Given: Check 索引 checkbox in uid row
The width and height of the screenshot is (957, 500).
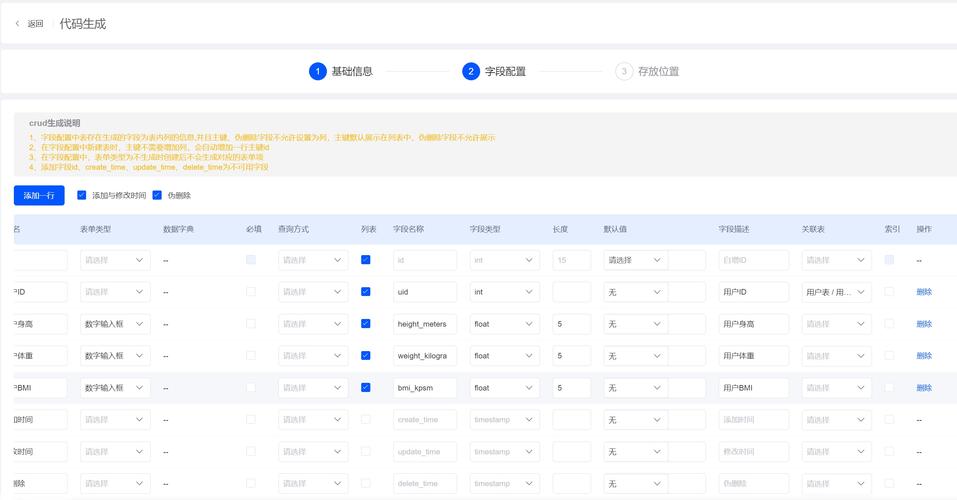Looking at the screenshot, I should [889, 292].
